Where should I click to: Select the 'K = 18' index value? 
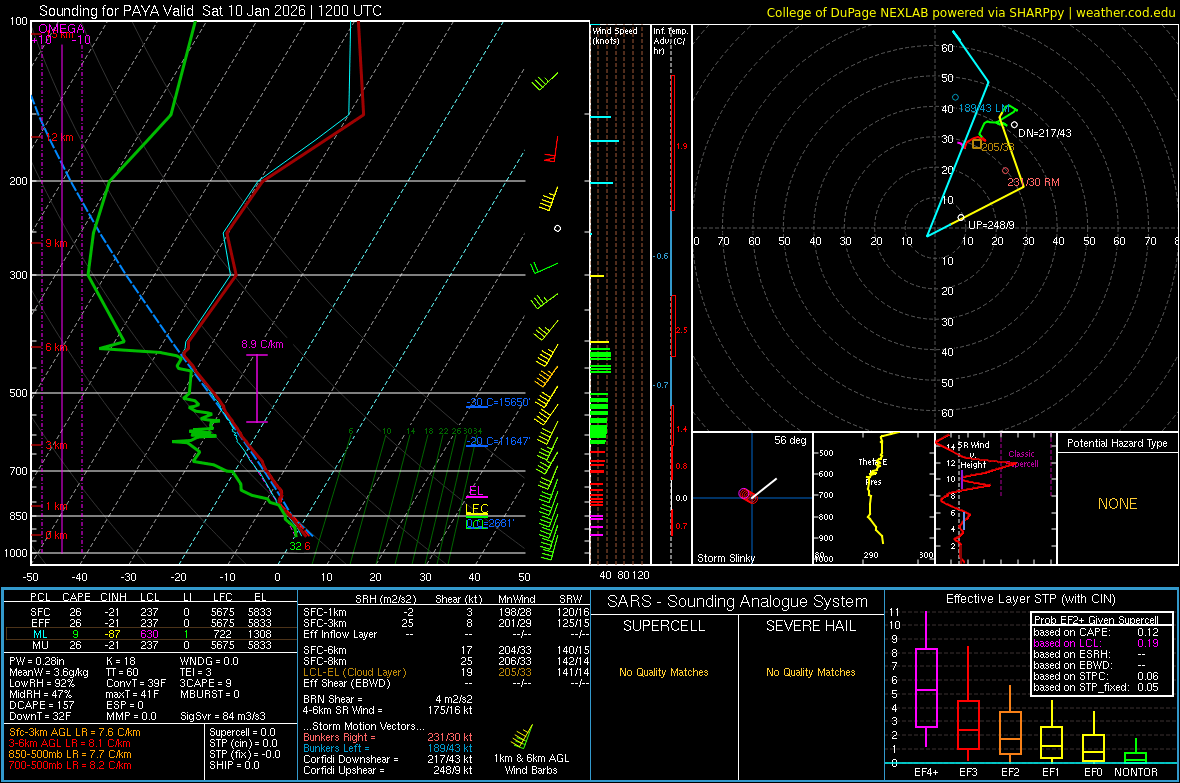(x=120, y=661)
